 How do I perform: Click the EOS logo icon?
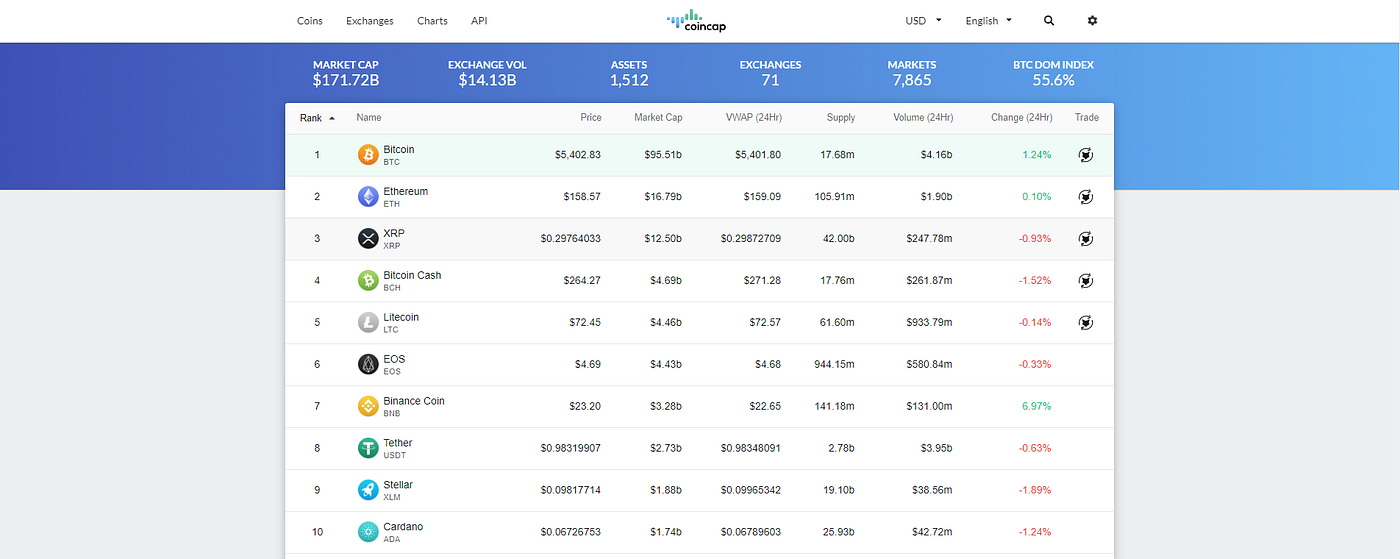368,365
